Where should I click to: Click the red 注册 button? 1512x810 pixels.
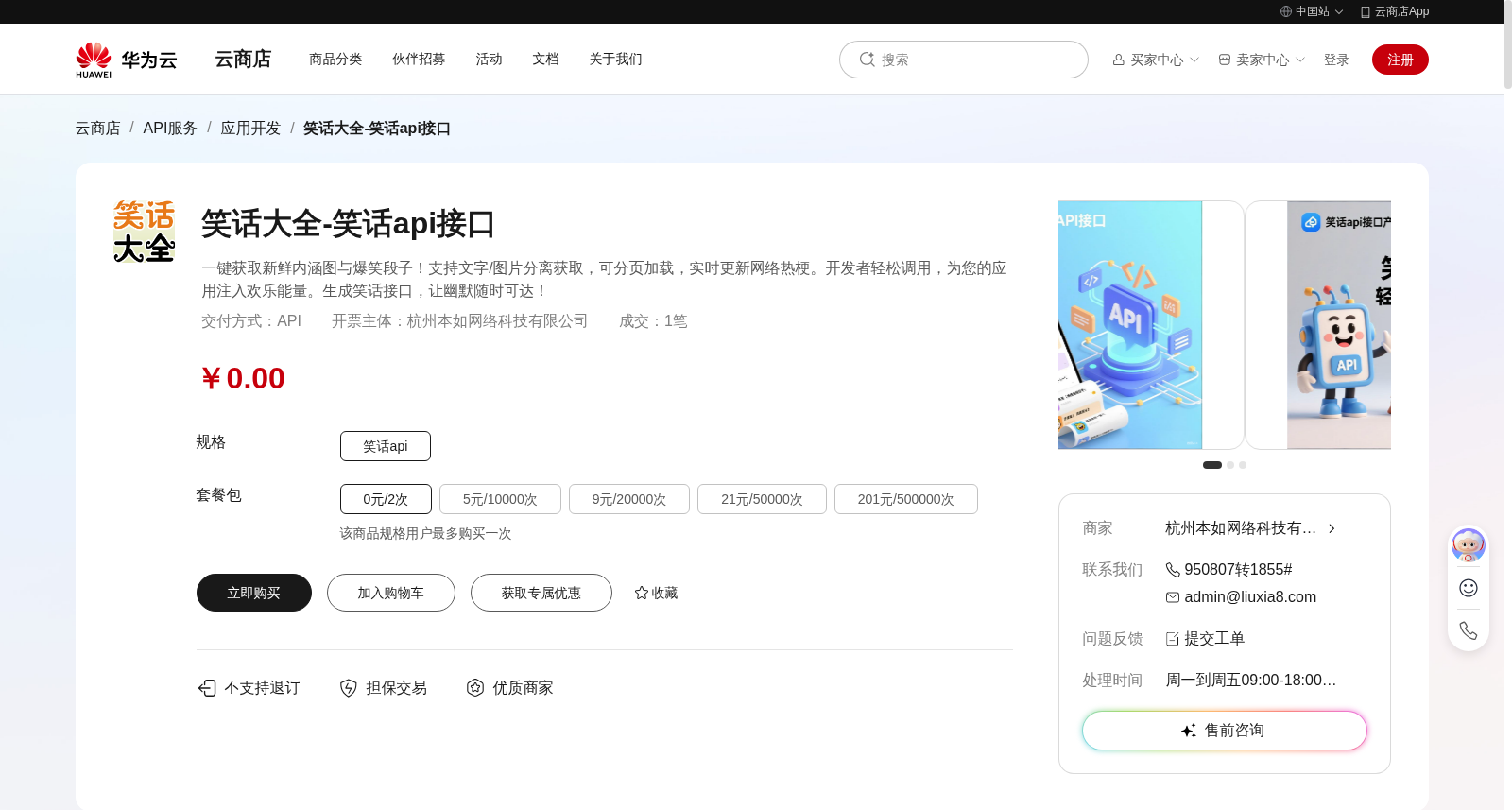1400,60
